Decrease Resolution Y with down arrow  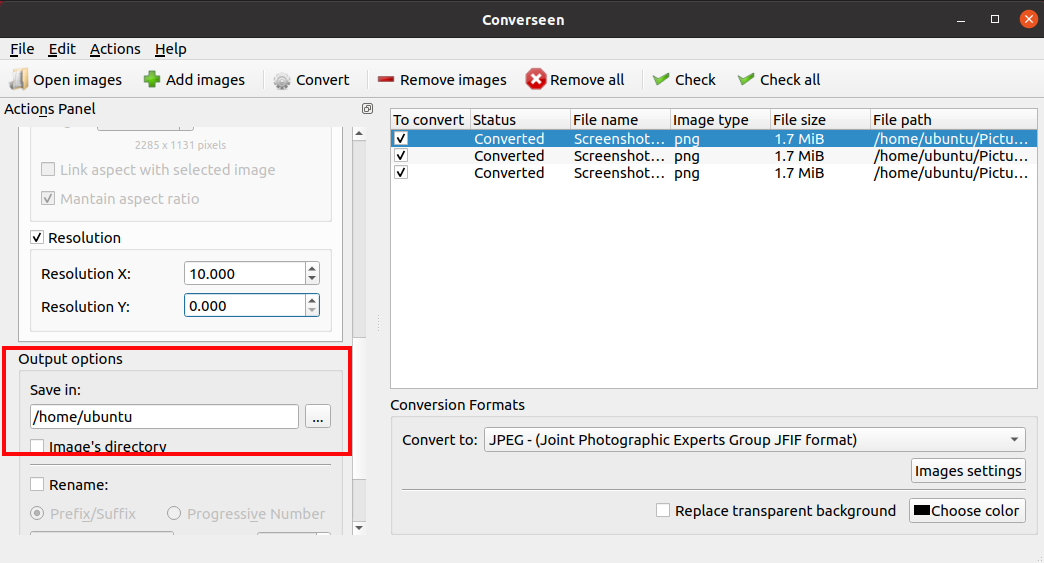click(312, 311)
